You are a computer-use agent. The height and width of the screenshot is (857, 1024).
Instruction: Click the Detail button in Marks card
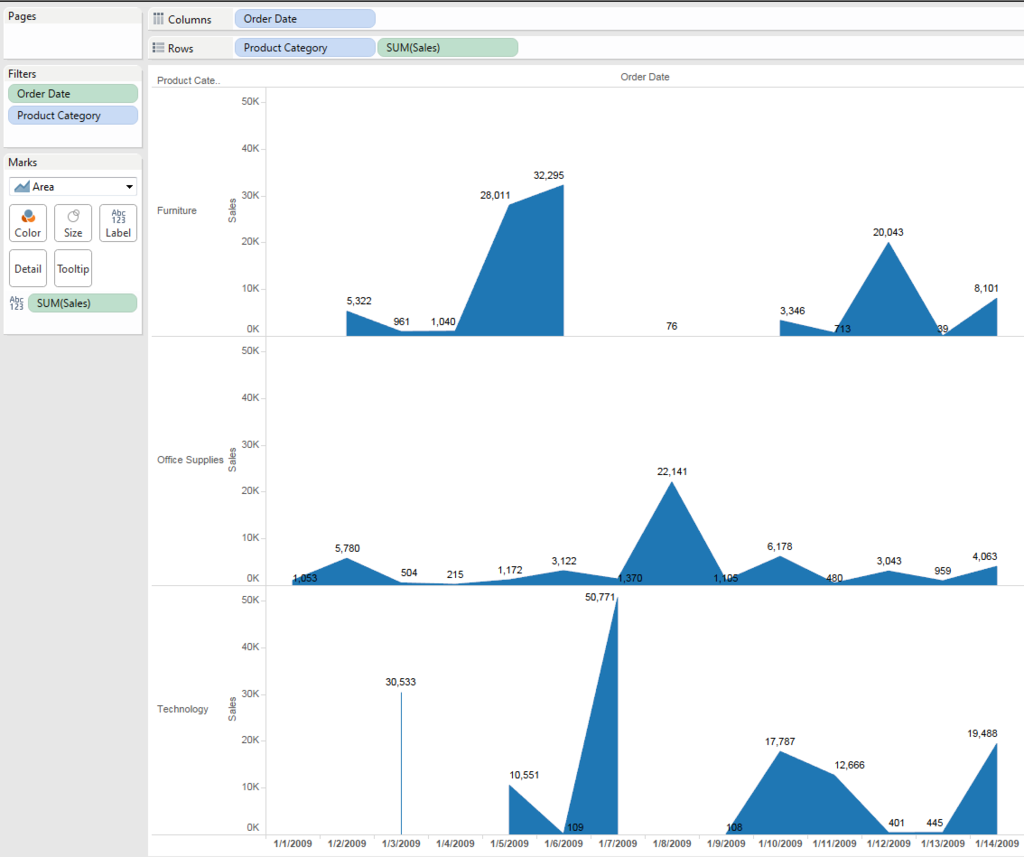coord(28,268)
